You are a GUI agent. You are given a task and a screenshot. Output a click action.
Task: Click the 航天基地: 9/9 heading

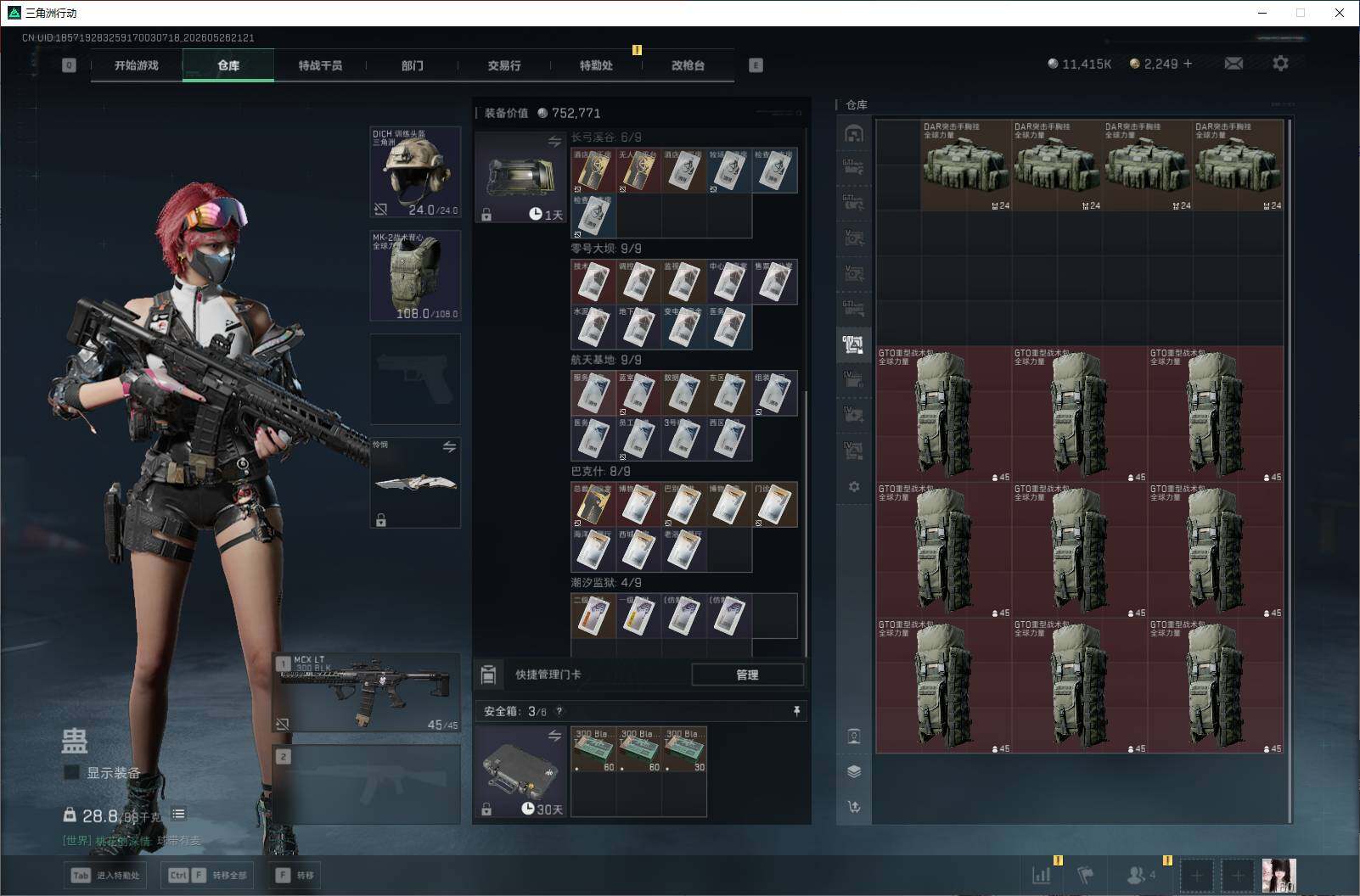[606, 360]
